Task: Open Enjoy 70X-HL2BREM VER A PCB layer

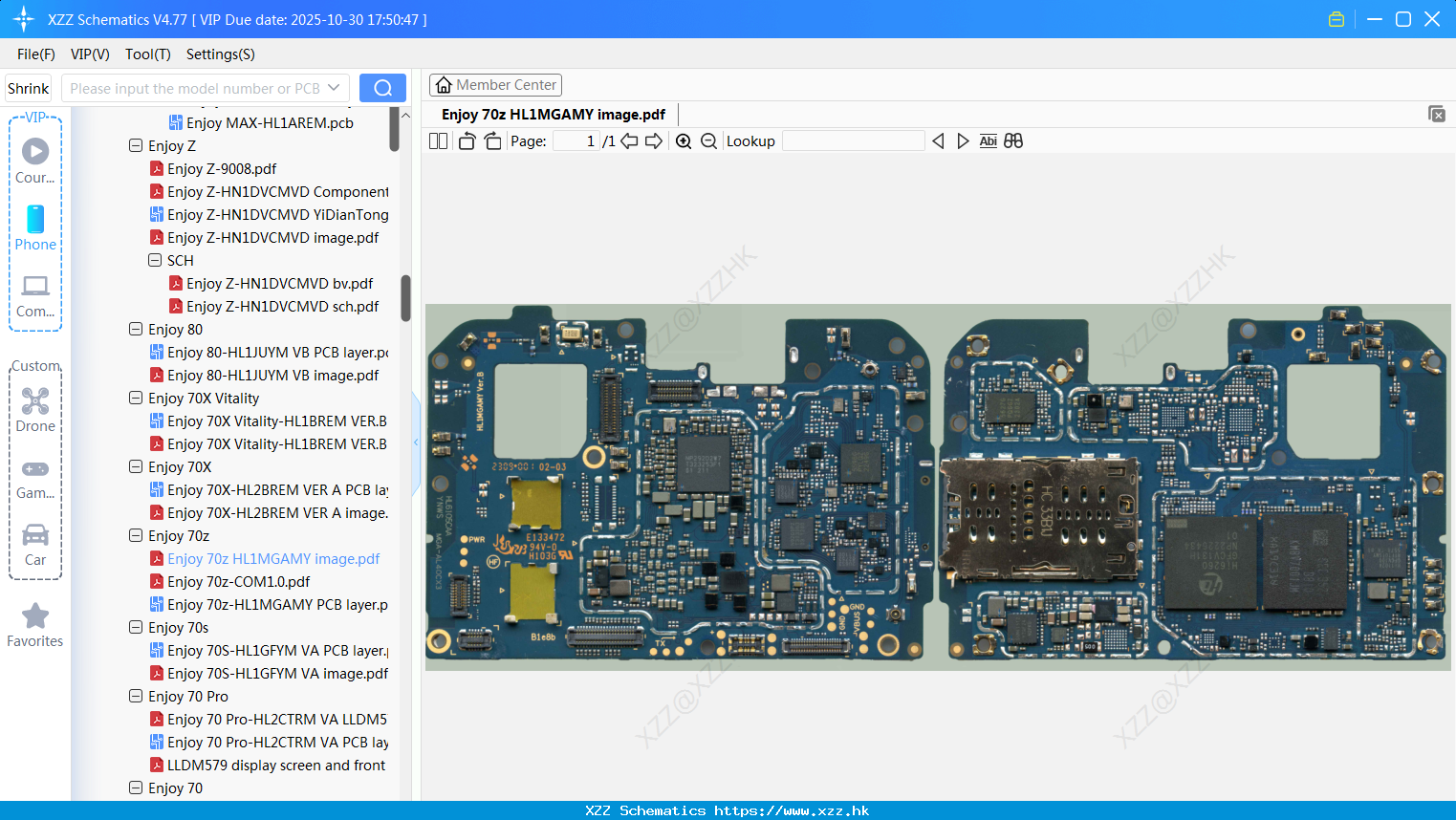Action: point(270,490)
